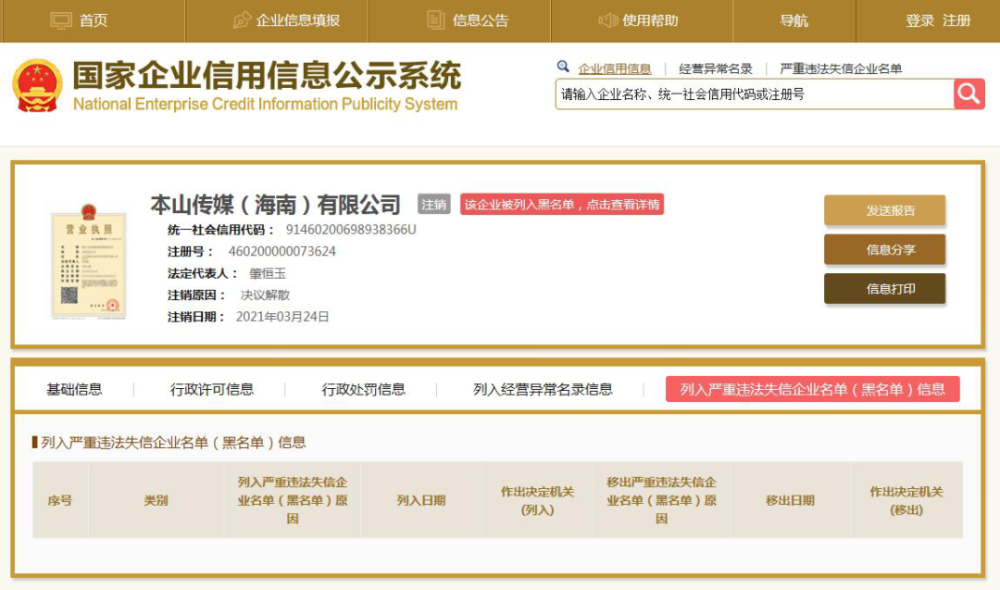The height and width of the screenshot is (590, 1000).
Task: Click the 序号 column header
Action: click(60, 501)
